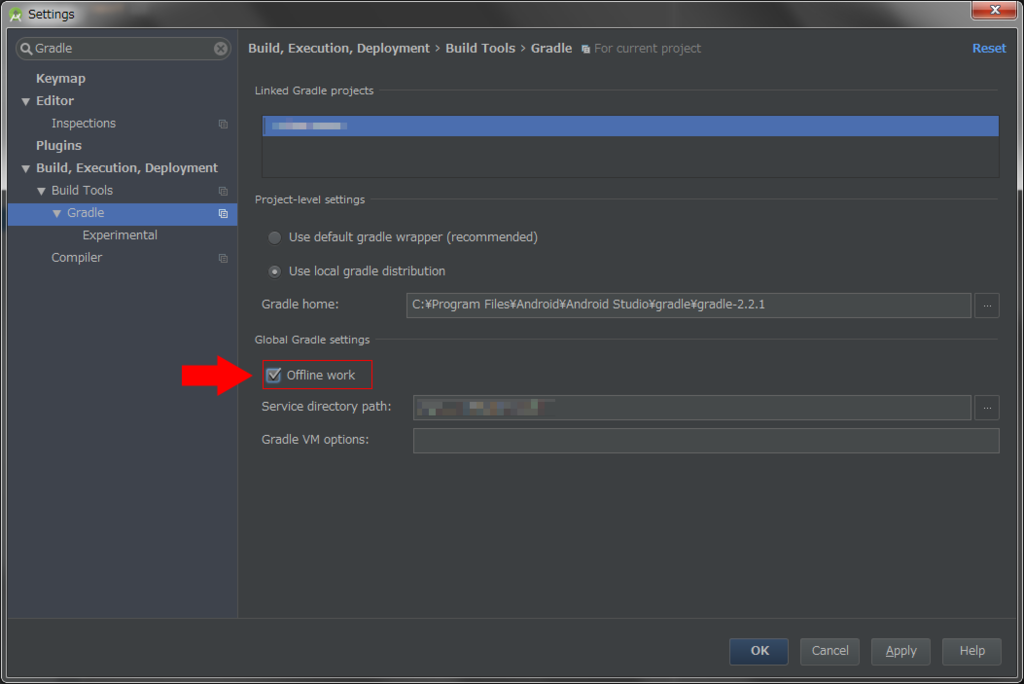Click the Reset link
1024x684 pixels.
(988, 47)
